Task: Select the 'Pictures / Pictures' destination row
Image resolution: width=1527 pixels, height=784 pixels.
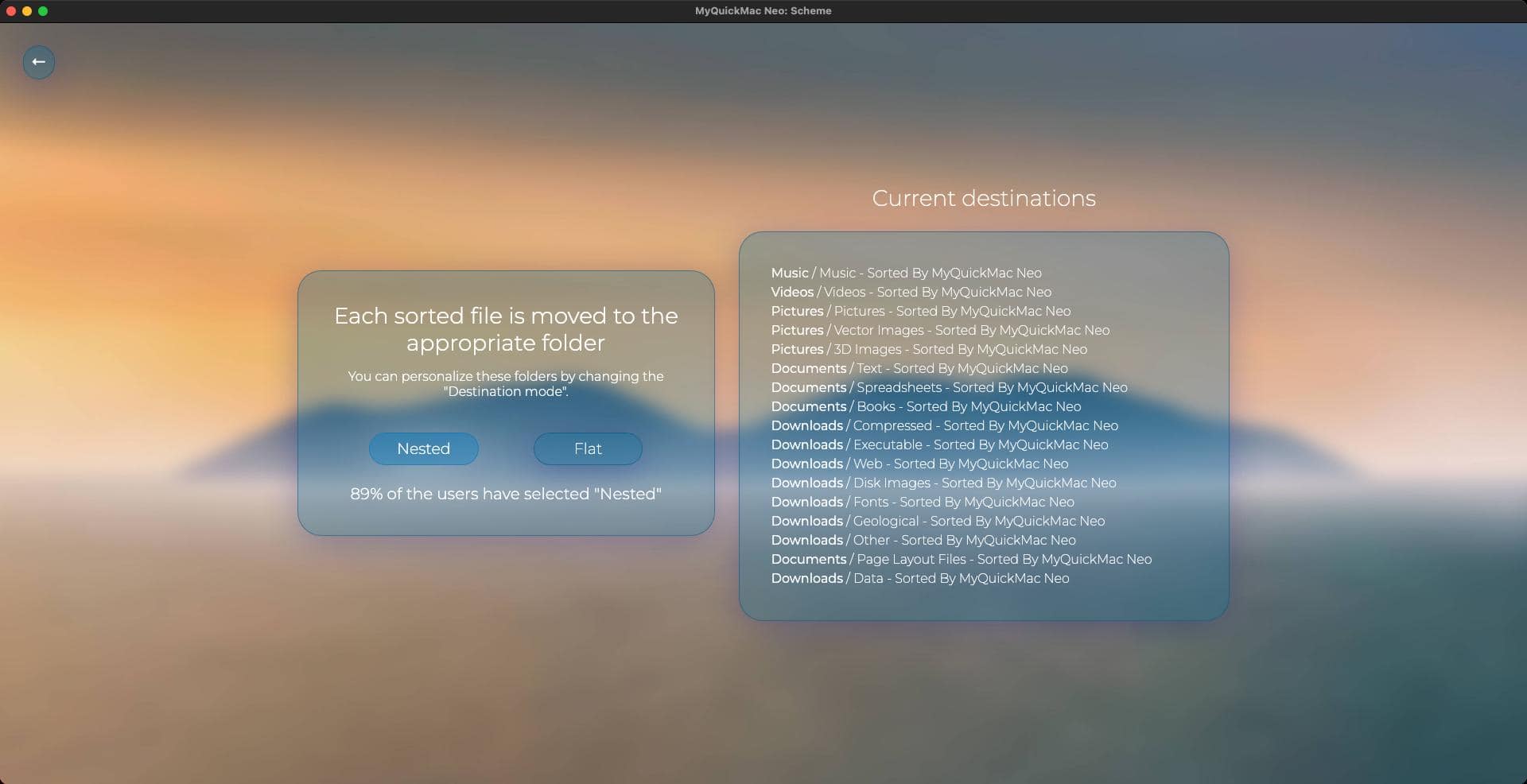Action: point(920,311)
